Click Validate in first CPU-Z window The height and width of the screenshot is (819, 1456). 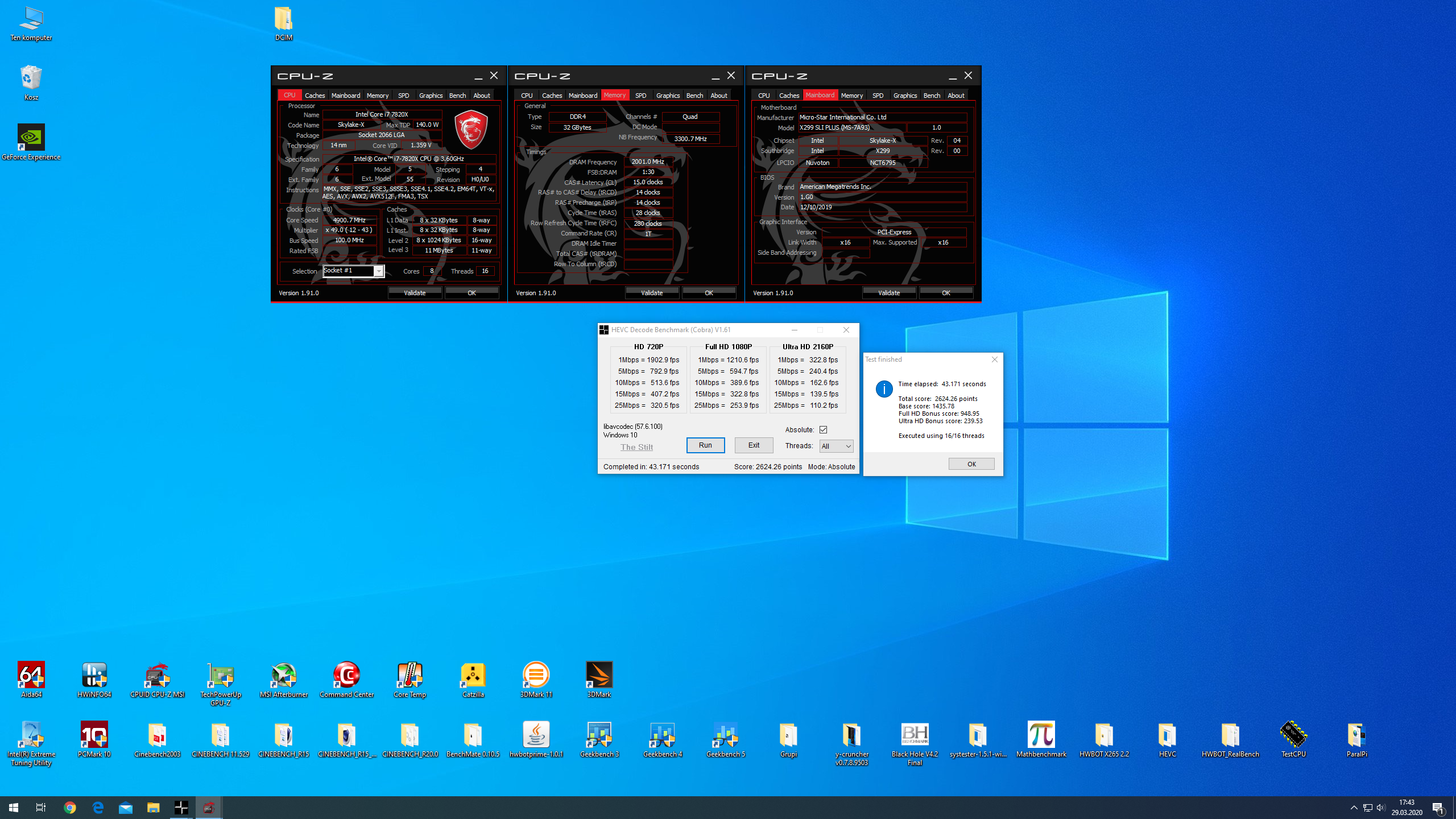point(415,293)
